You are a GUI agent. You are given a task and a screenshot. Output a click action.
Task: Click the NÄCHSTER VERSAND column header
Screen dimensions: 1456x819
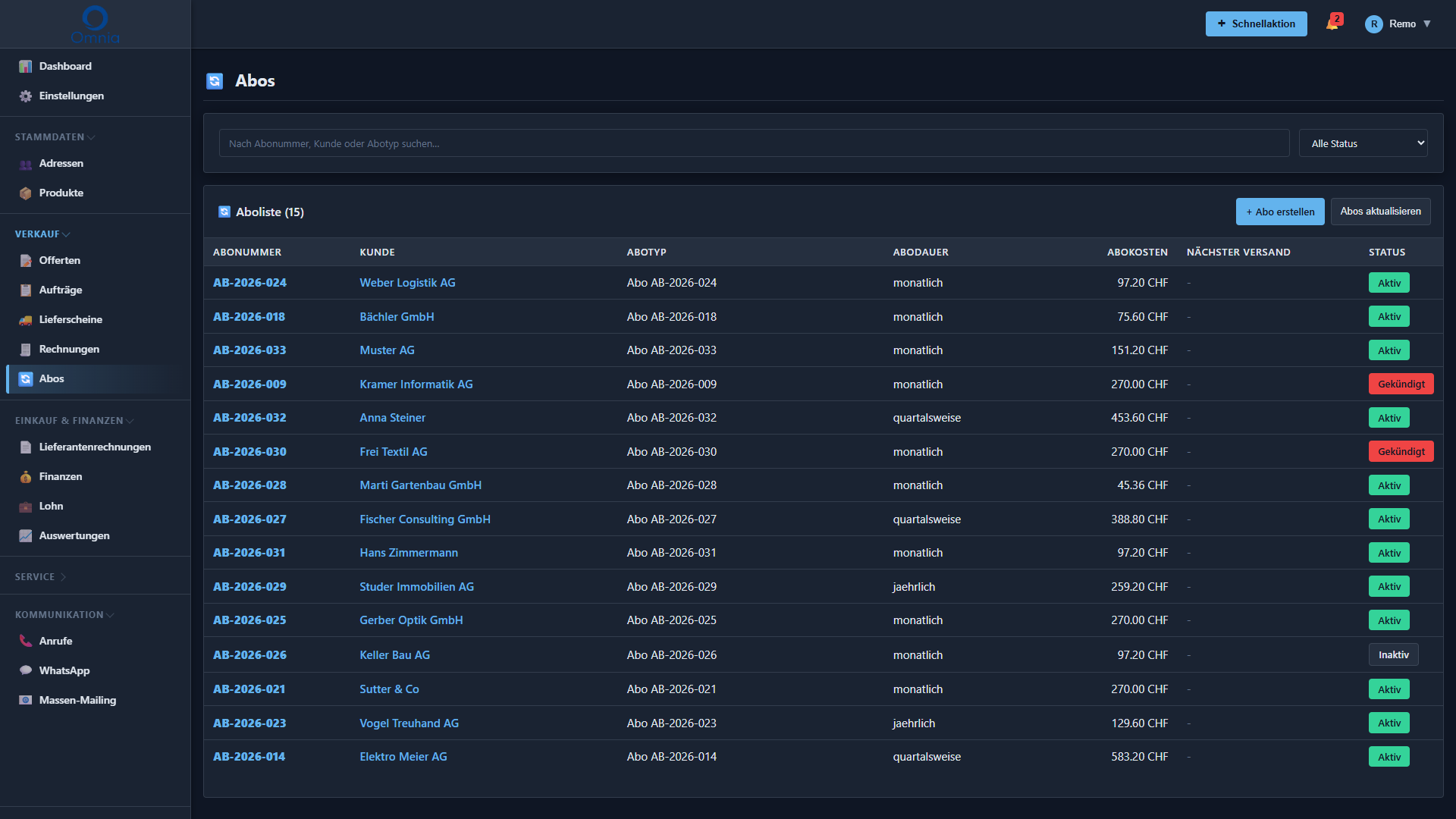pos(1238,253)
